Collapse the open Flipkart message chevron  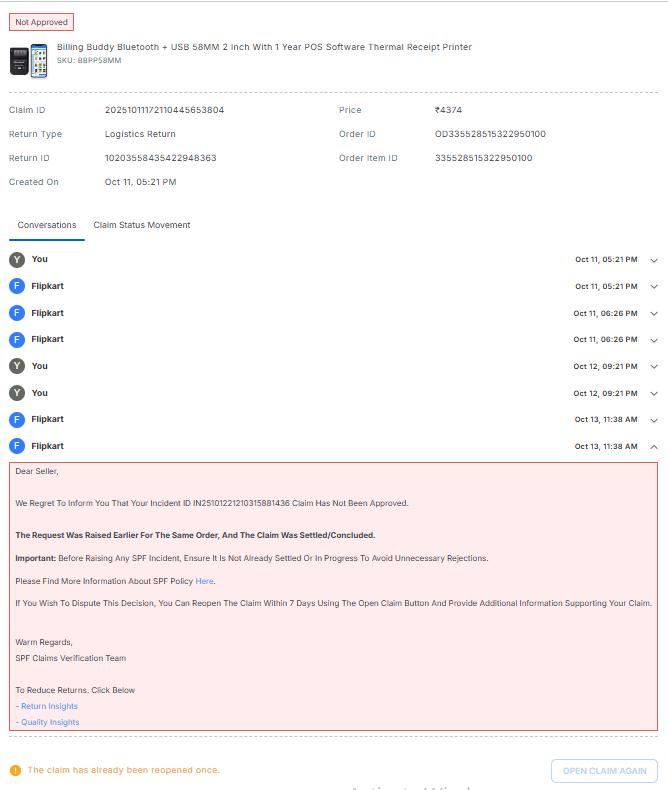pos(654,447)
